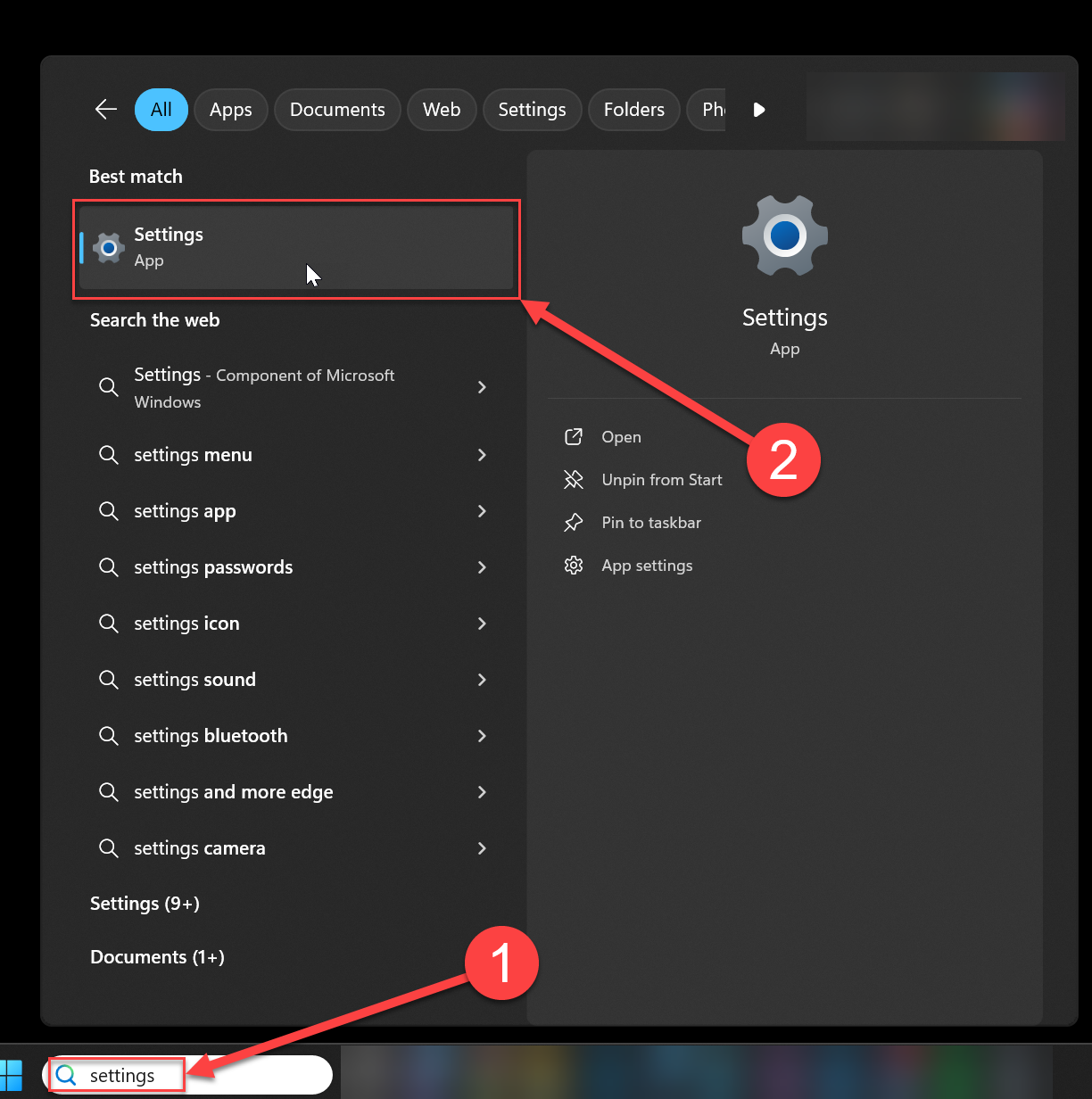
Task: Switch to the Documents filter tab
Action: (337, 109)
